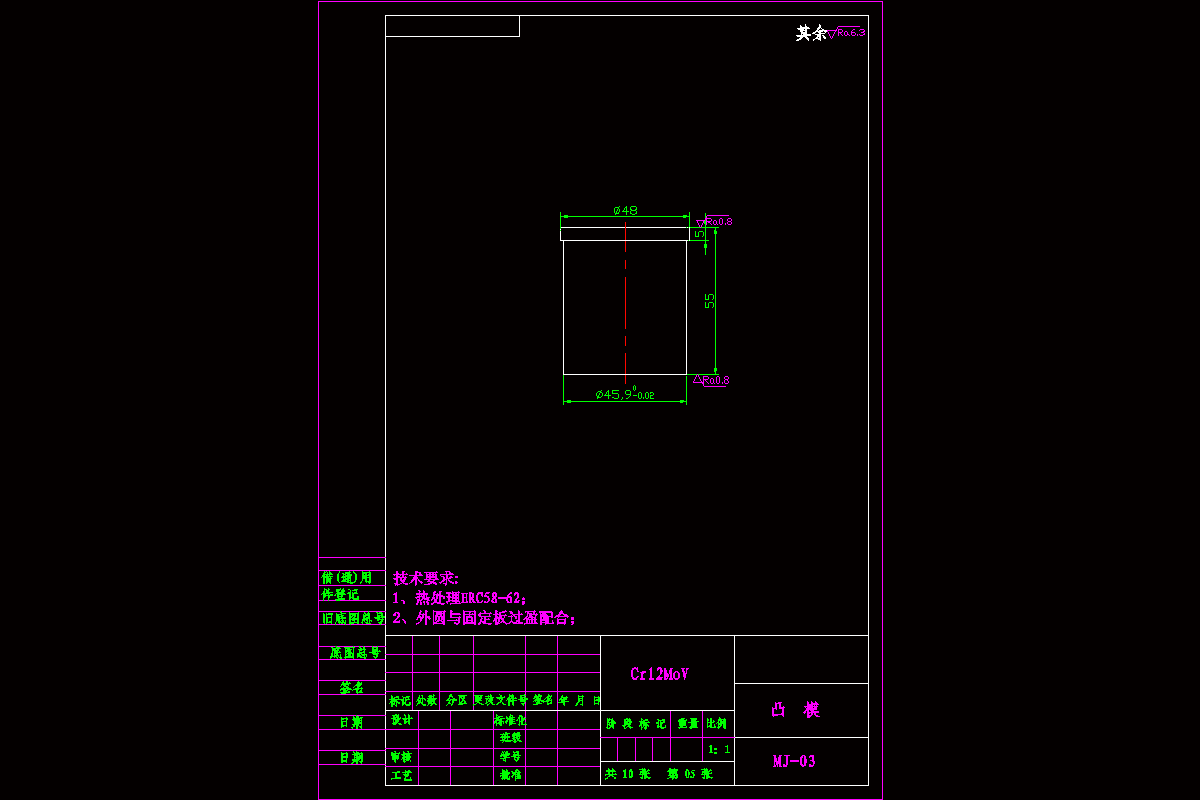Select the 设计 row label
Viewport: 1200px width, 800px height.
click(401, 720)
